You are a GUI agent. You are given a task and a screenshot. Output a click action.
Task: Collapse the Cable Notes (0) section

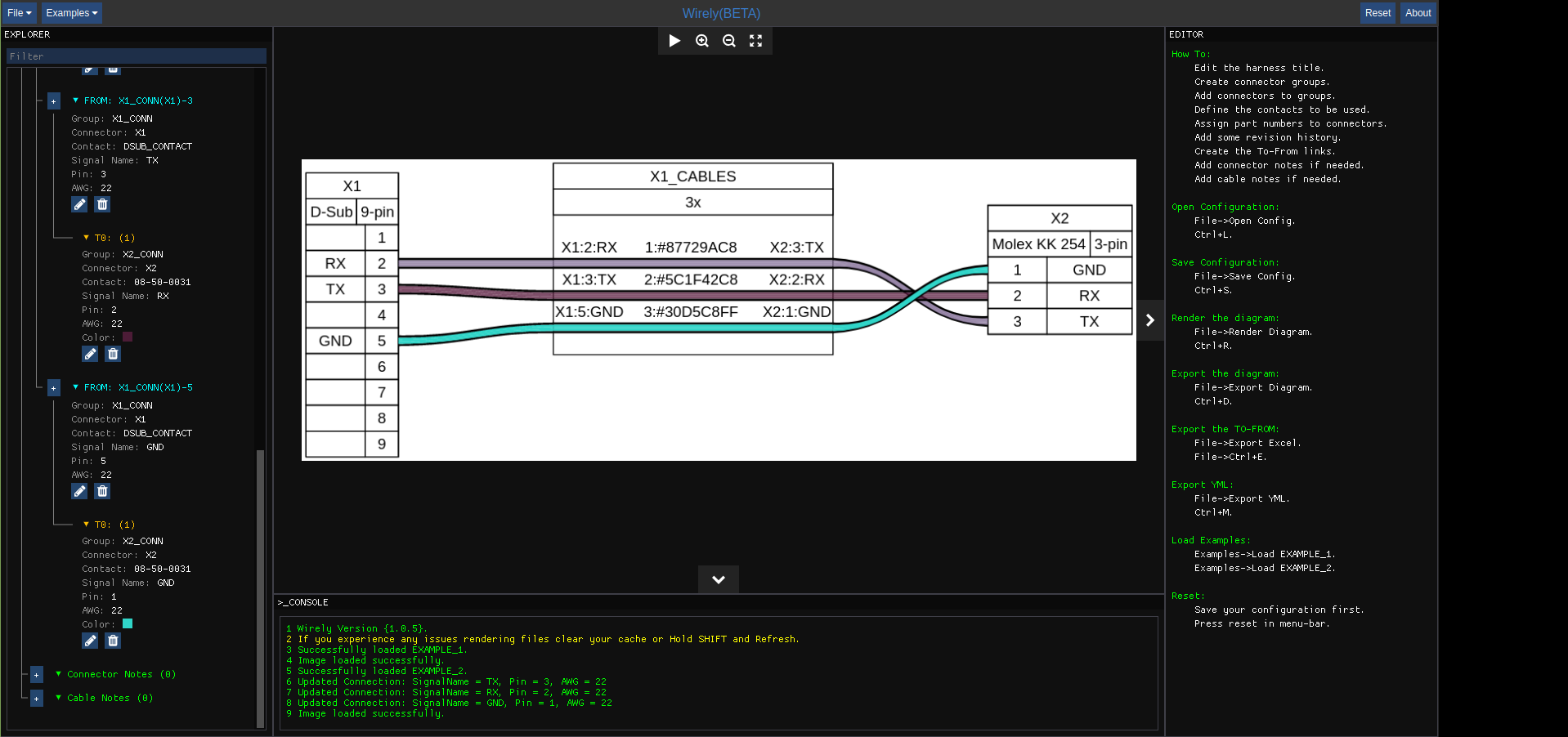58,698
